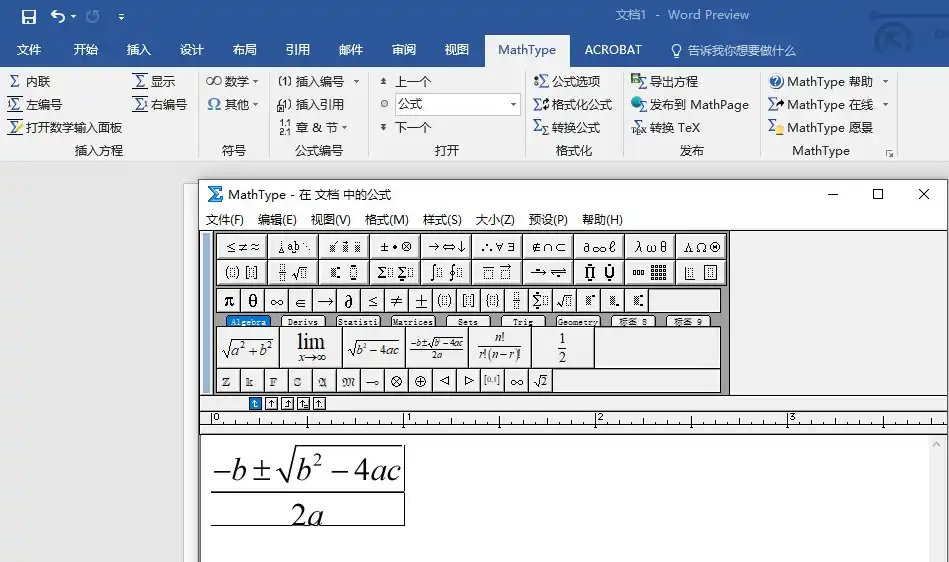
Task: Select the right-align tab stop toggle
Action: click(x=287, y=404)
